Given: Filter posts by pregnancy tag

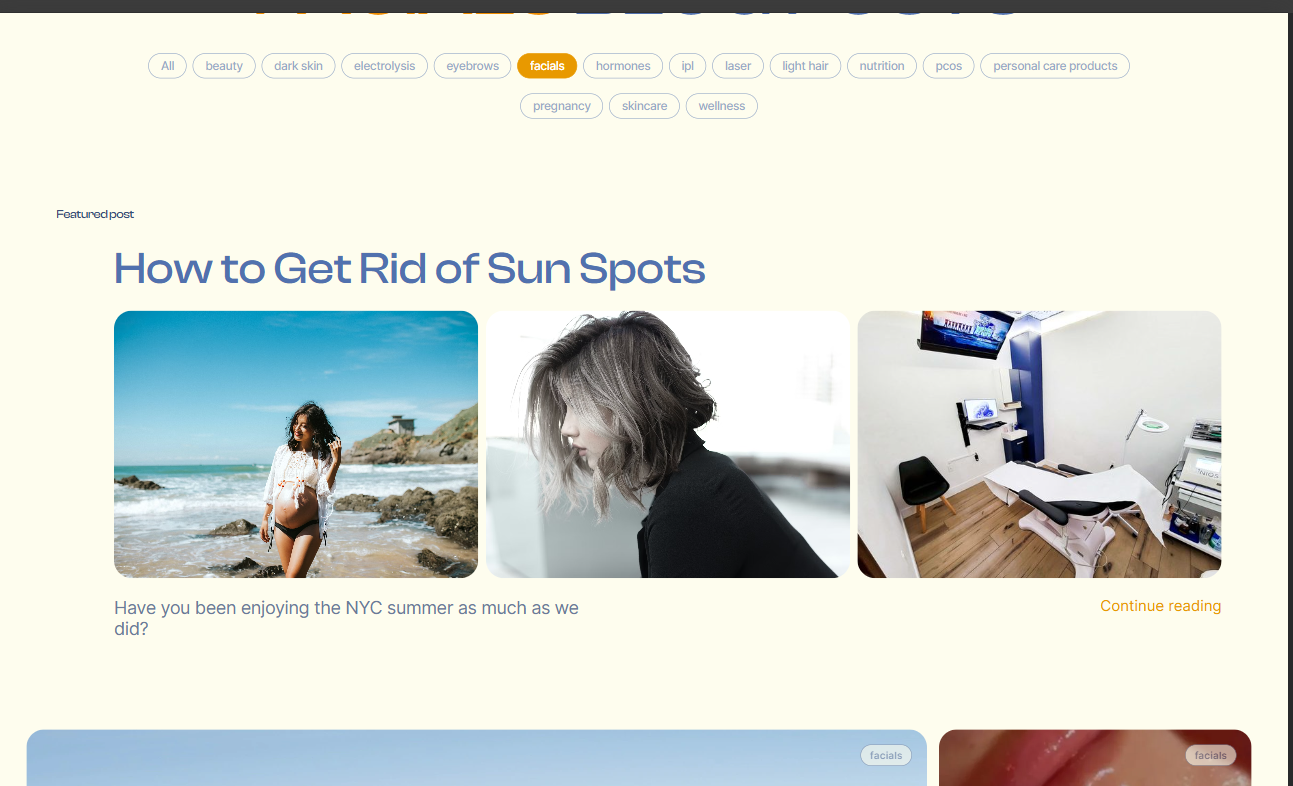Looking at the screenshot, I should pyautogui.click(x=562, y=106).
